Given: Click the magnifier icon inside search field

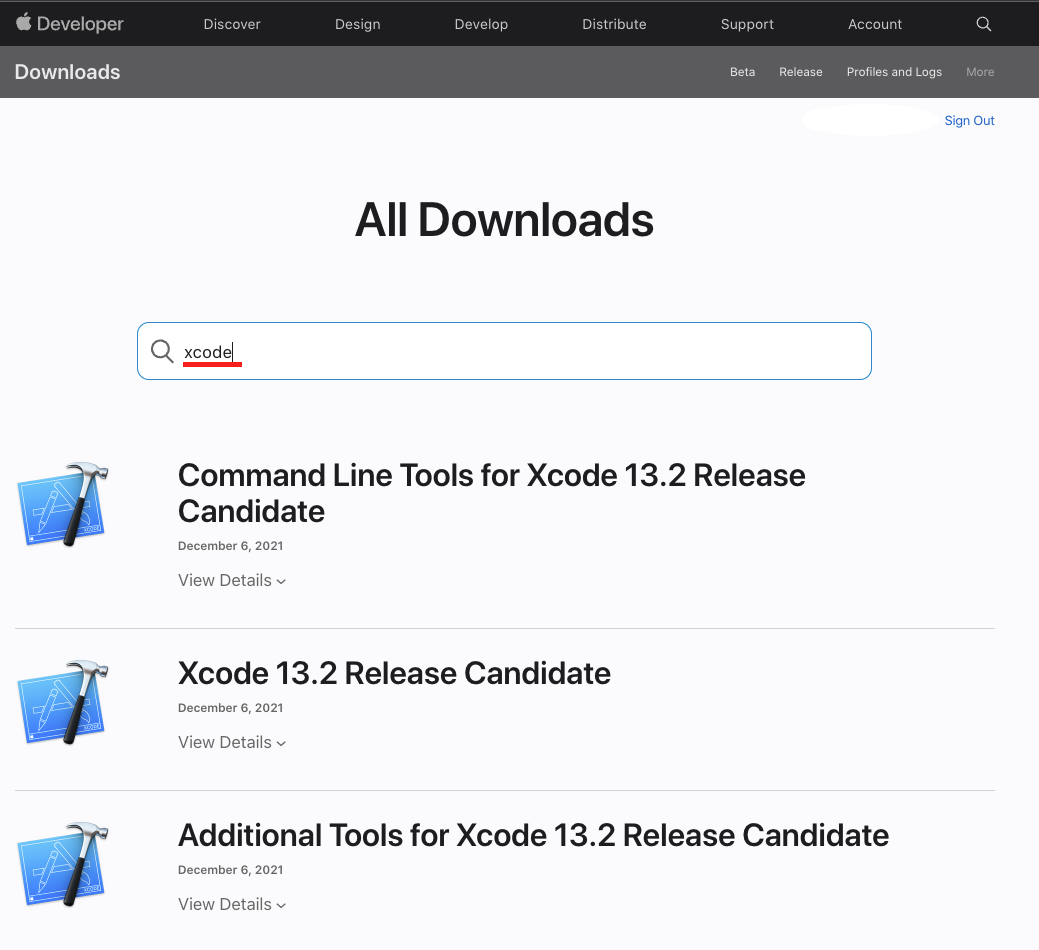Looking at the screenshot, I should (162, 351).
